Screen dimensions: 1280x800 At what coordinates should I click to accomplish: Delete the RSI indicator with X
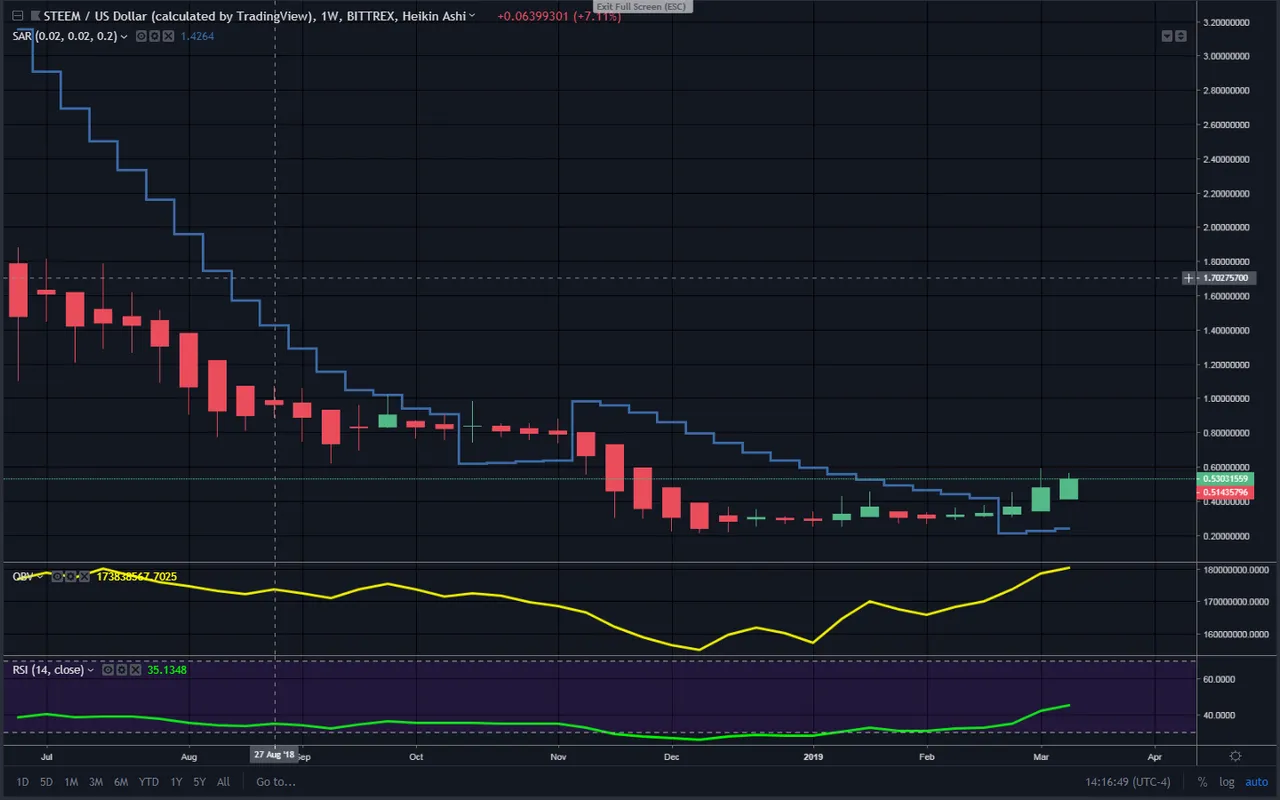(x=135, y=670)
